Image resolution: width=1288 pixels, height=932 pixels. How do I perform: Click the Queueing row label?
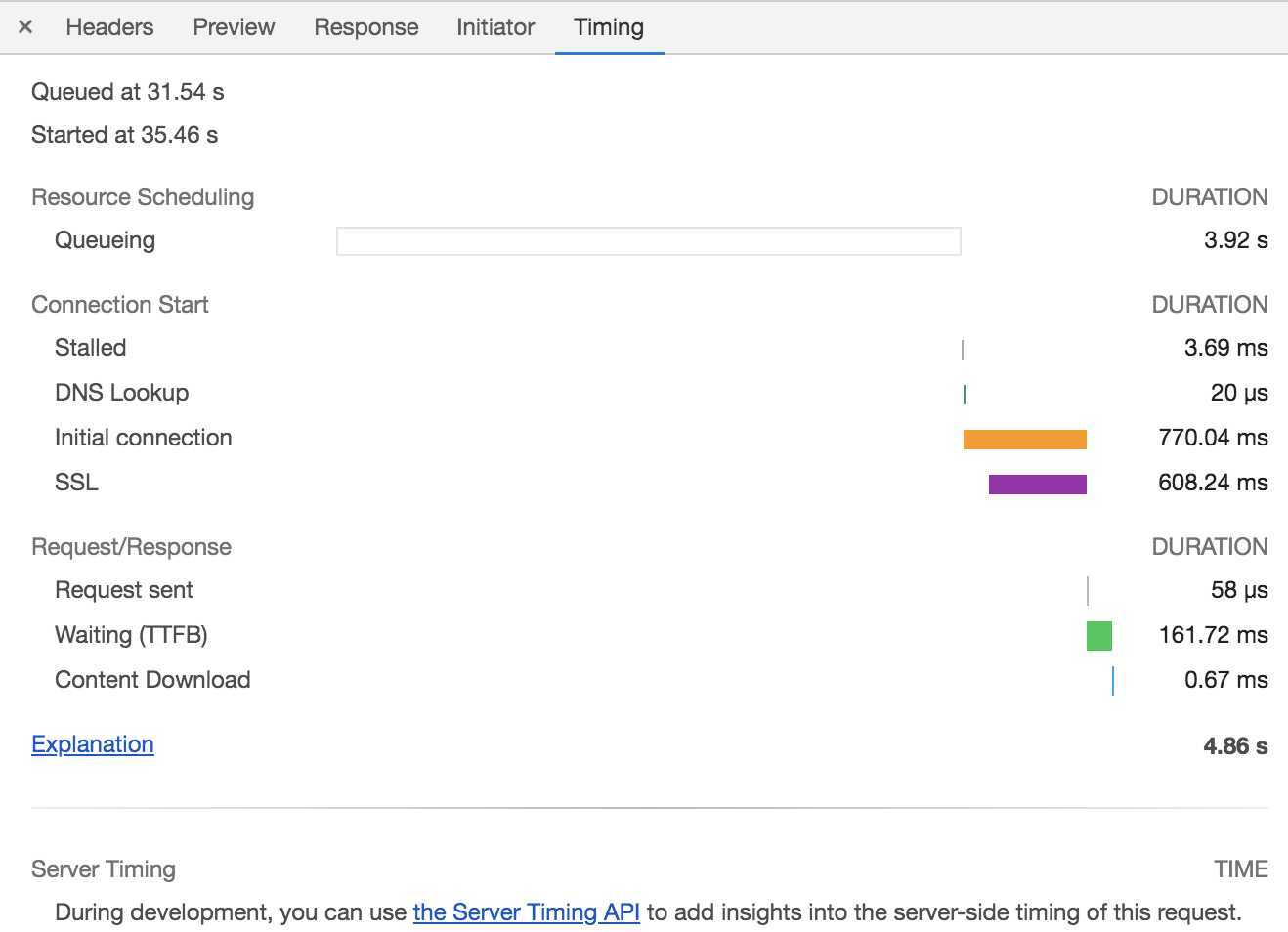pos(106,240)
